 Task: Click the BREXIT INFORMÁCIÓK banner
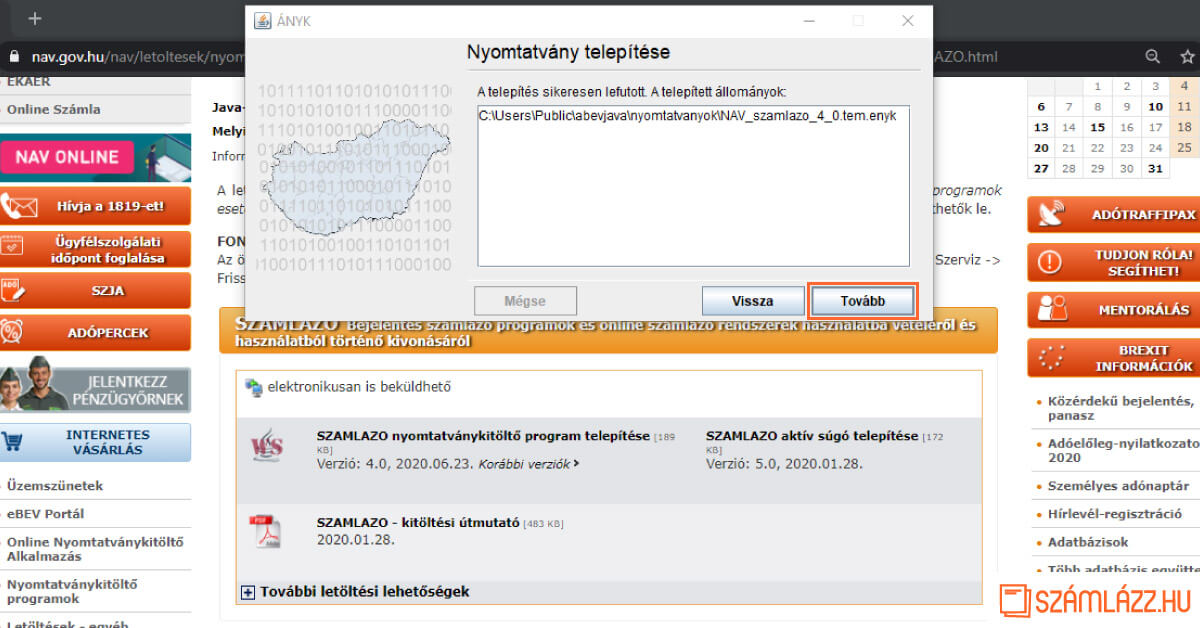tap(1112, 358)
